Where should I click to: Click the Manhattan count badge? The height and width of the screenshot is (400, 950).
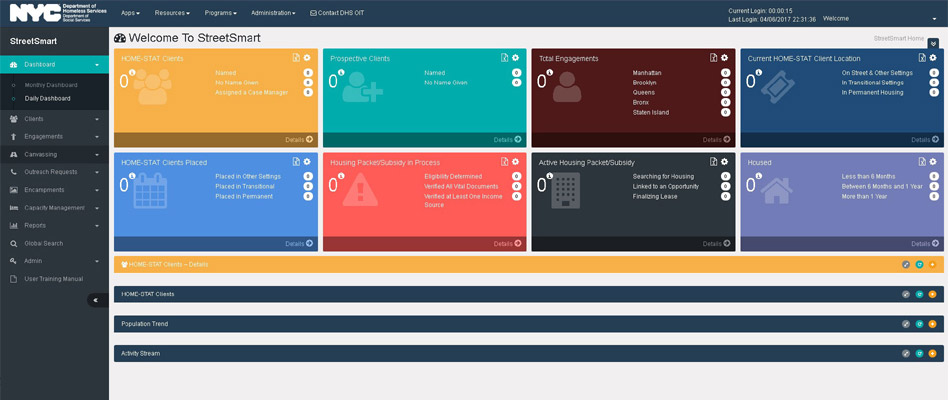click(x=725, y=73)
